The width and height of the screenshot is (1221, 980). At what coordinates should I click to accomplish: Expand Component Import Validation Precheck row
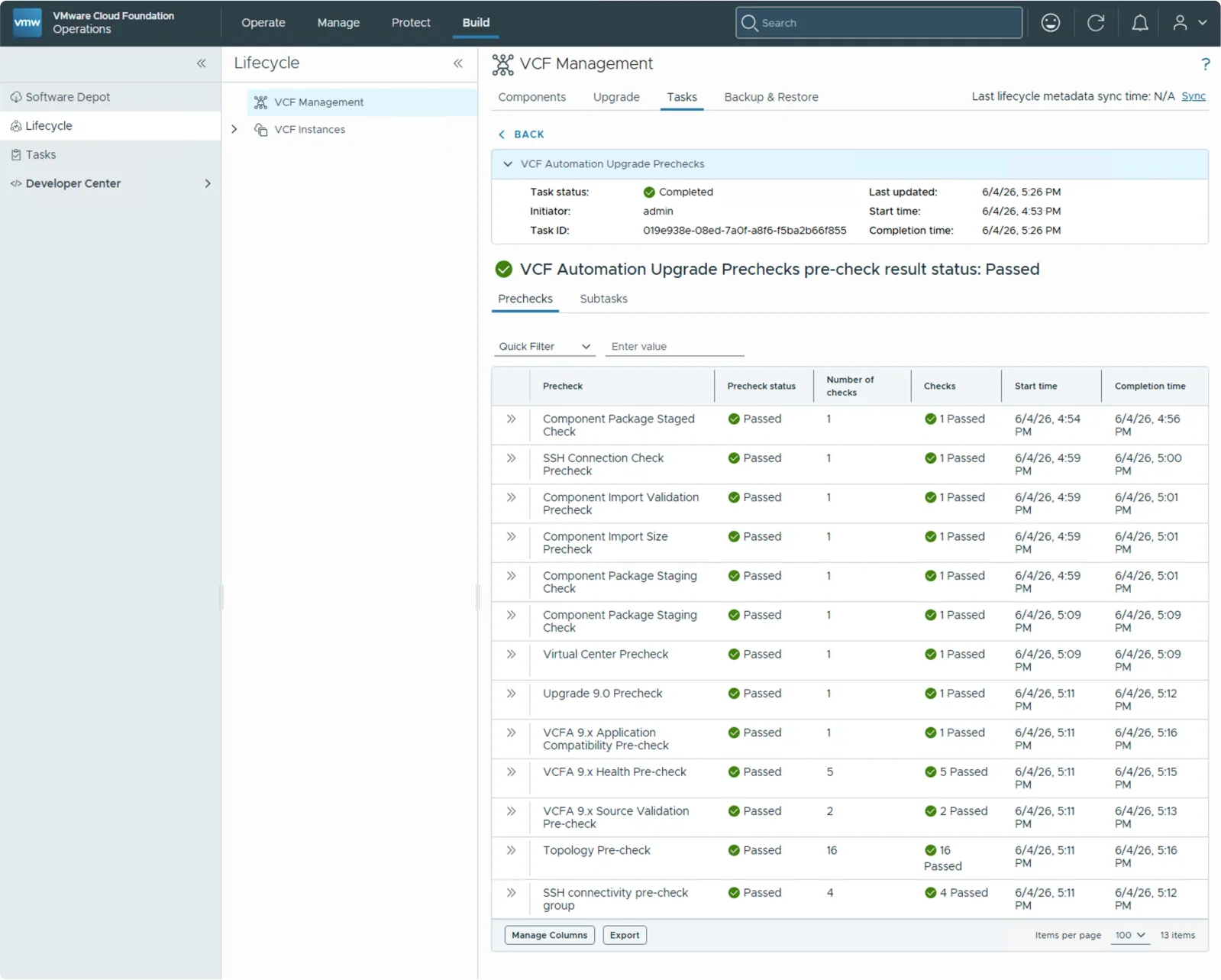click(x=511, y=497)
